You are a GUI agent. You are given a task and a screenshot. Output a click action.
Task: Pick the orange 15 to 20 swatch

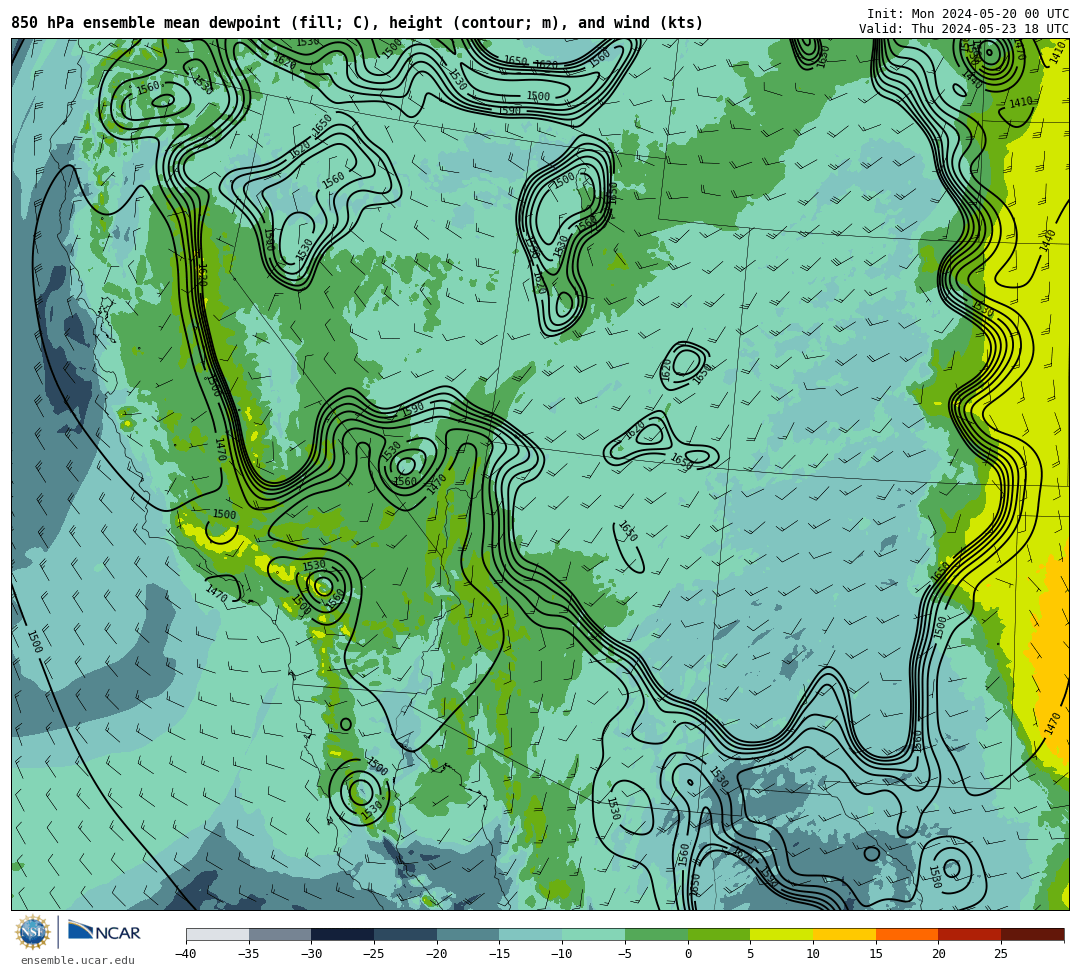click(906, 934)
